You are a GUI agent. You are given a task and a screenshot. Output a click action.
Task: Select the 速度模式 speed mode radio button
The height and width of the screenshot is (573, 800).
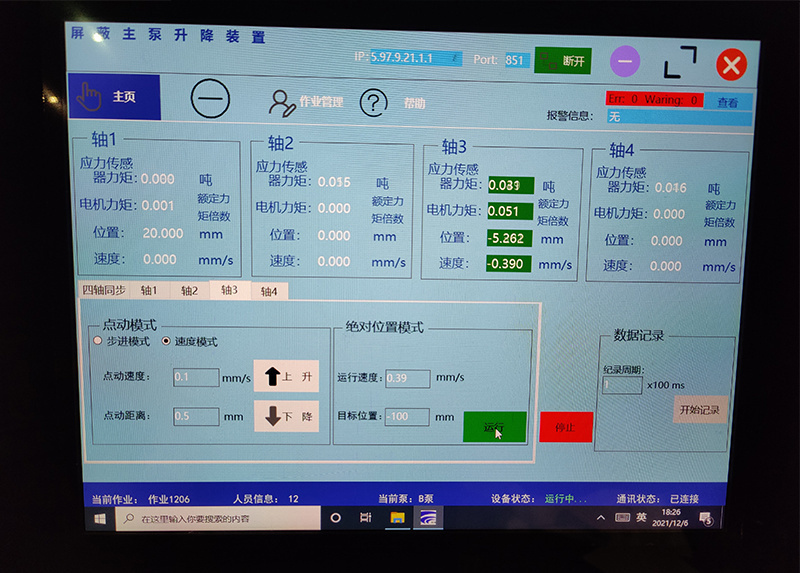[165, 341]
